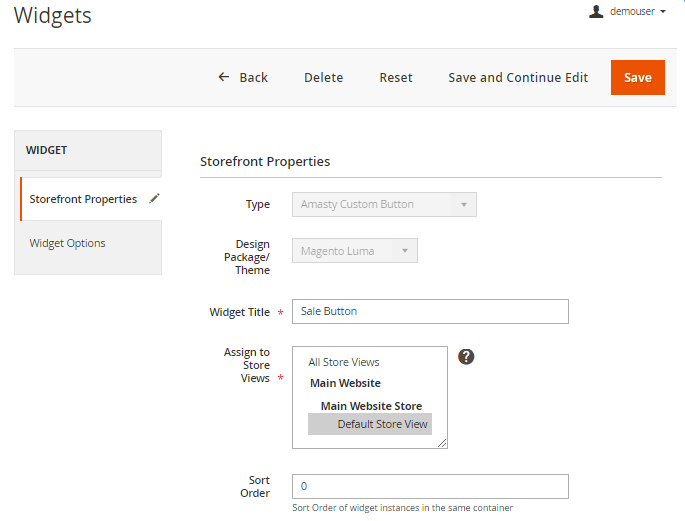
Task: Select Default Store View in list
Action: (x=381, y=424)
